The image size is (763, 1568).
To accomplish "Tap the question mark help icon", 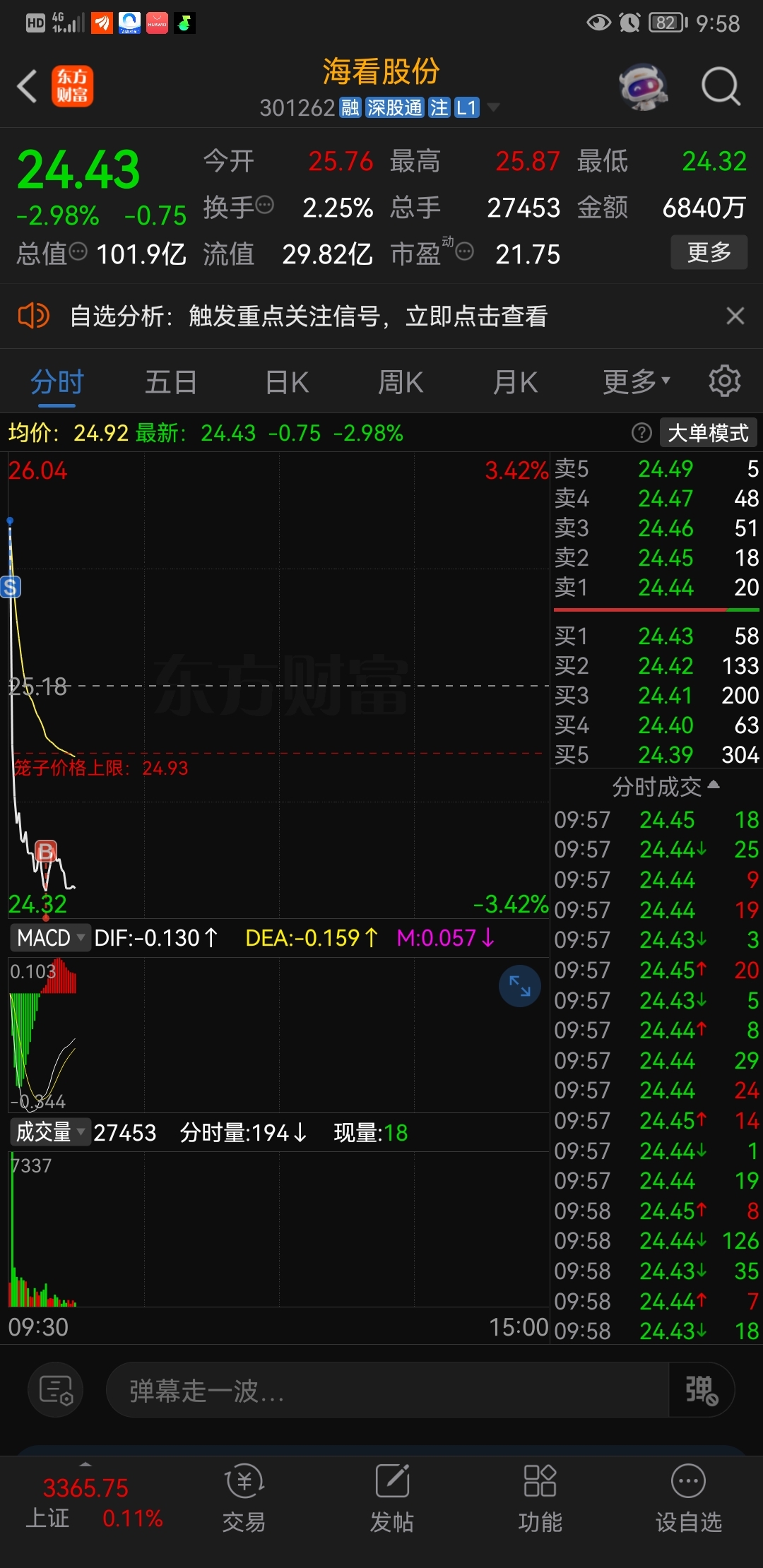I will (x=641, y=433).
